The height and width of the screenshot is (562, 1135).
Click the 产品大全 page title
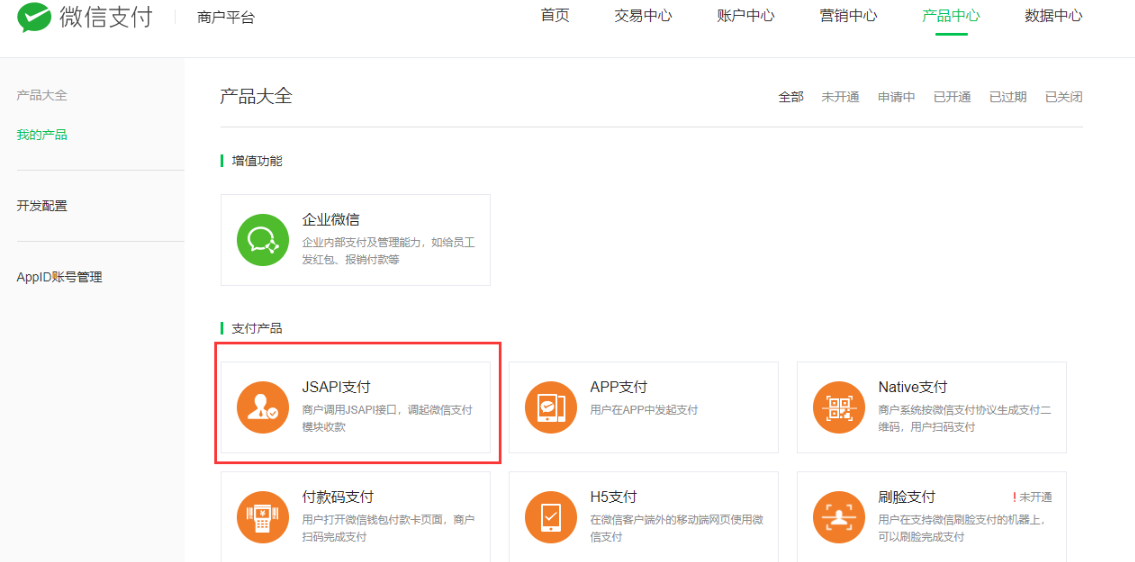point(256,96)
